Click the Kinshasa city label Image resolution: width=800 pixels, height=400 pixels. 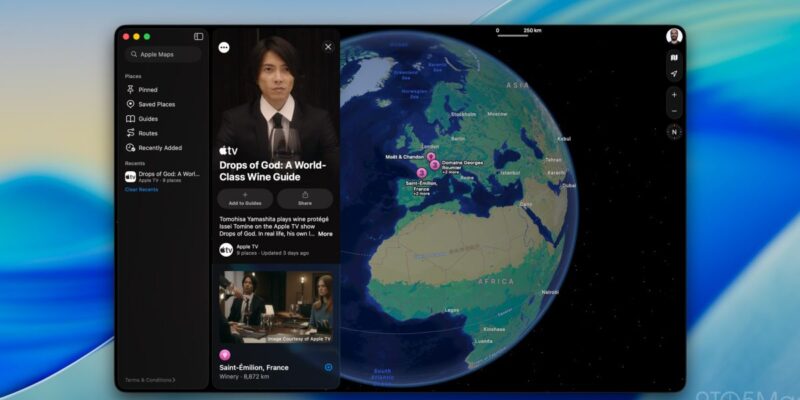click(x=494, y=330)
